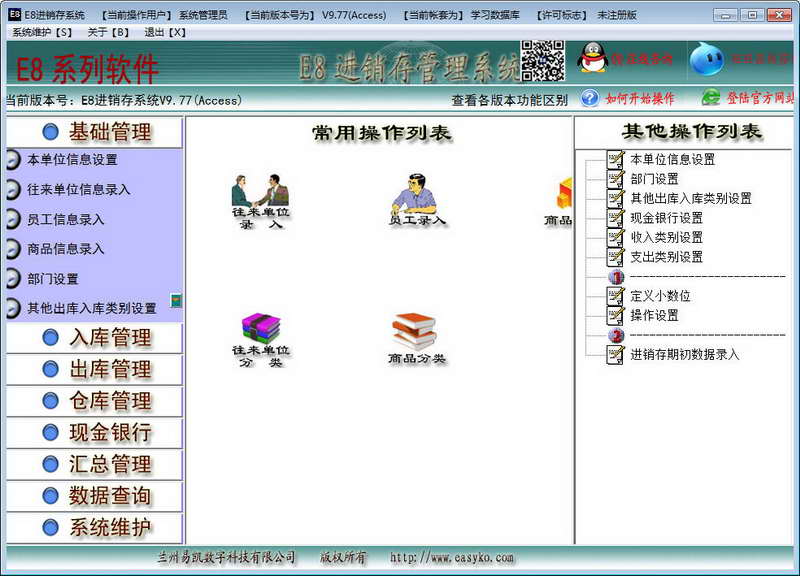The height and width of the screenshot is (576, 800).
Task: Click notepad icon beside 其他出库入库类别设置 in right list
Action: [x=615, y=198]
